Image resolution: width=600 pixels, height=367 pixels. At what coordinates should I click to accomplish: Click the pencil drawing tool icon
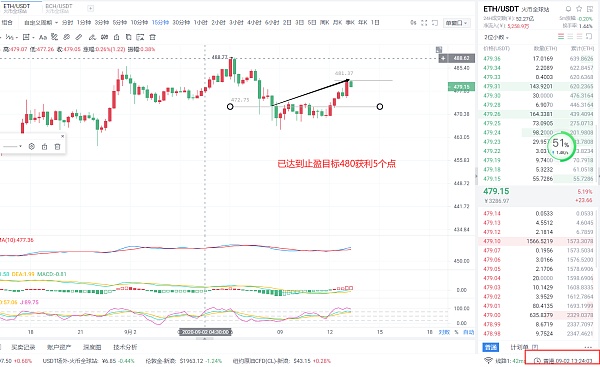click(x=79, y=37)
